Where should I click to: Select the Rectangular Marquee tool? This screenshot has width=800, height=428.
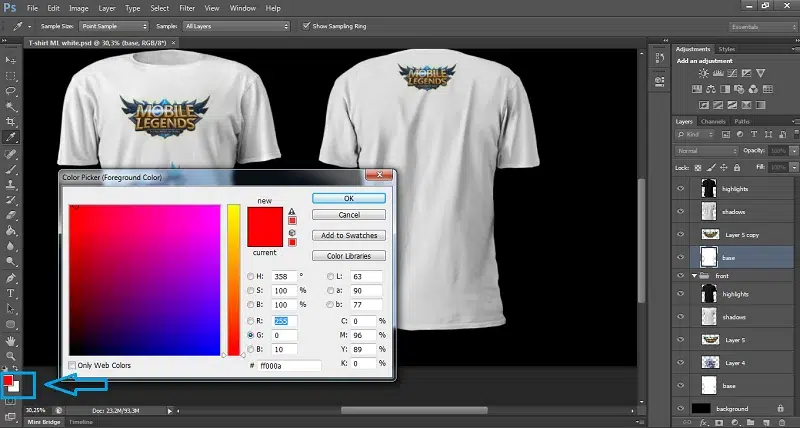pos(10,76)
